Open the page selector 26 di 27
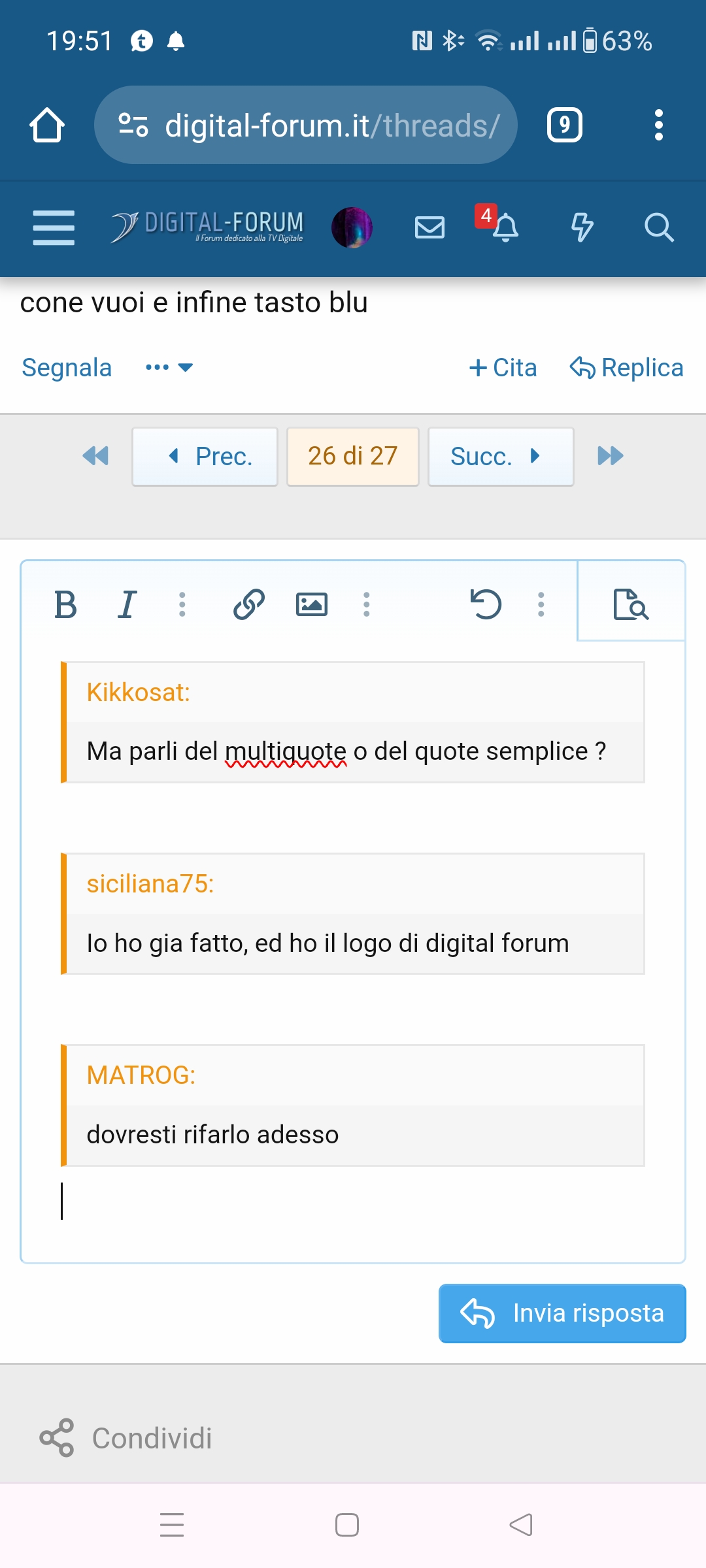 [x=353, y=456]
